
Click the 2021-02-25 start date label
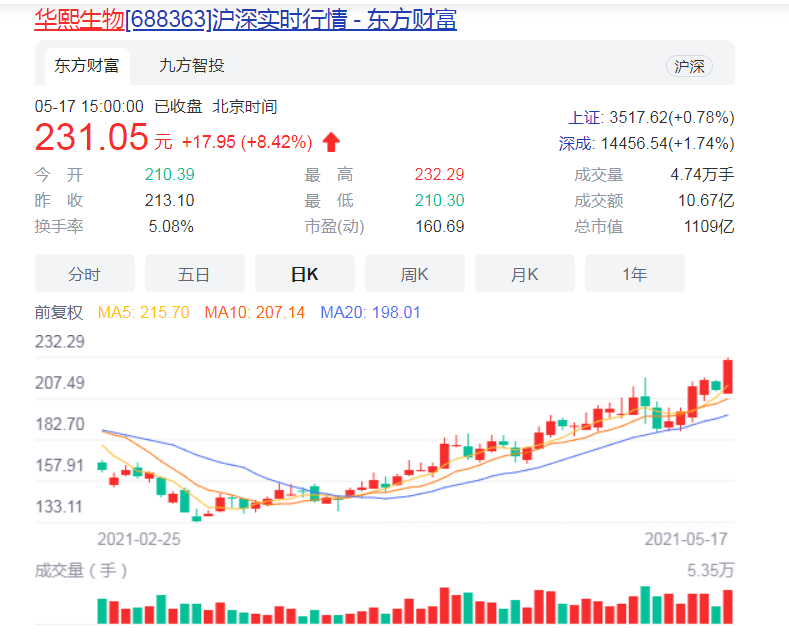139,539
